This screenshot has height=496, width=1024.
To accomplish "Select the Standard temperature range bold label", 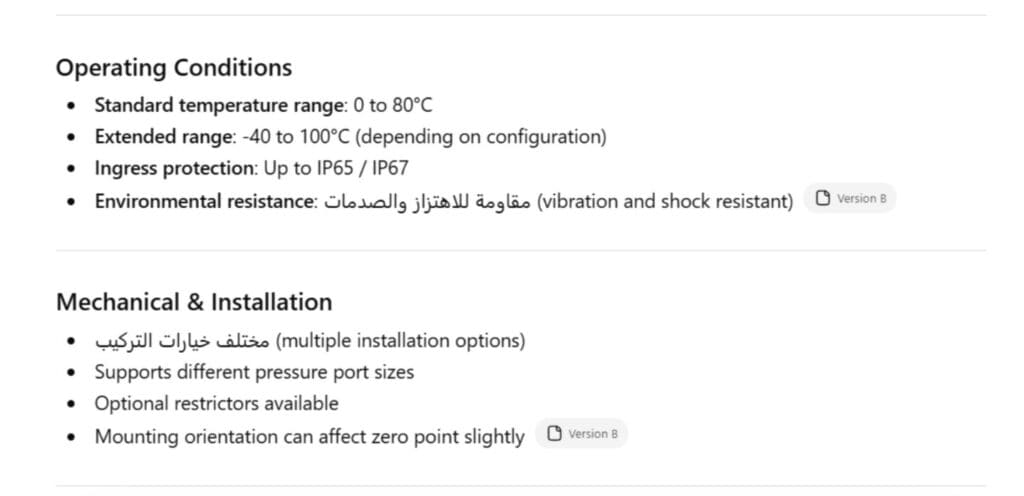I will 219,105.
